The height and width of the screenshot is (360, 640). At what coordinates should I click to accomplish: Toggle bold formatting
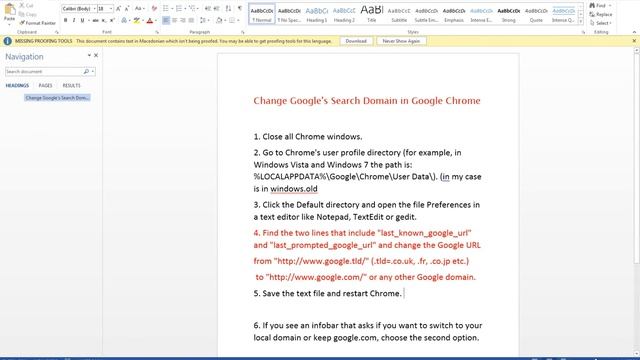pyautogui.click(x=65, y=20)
